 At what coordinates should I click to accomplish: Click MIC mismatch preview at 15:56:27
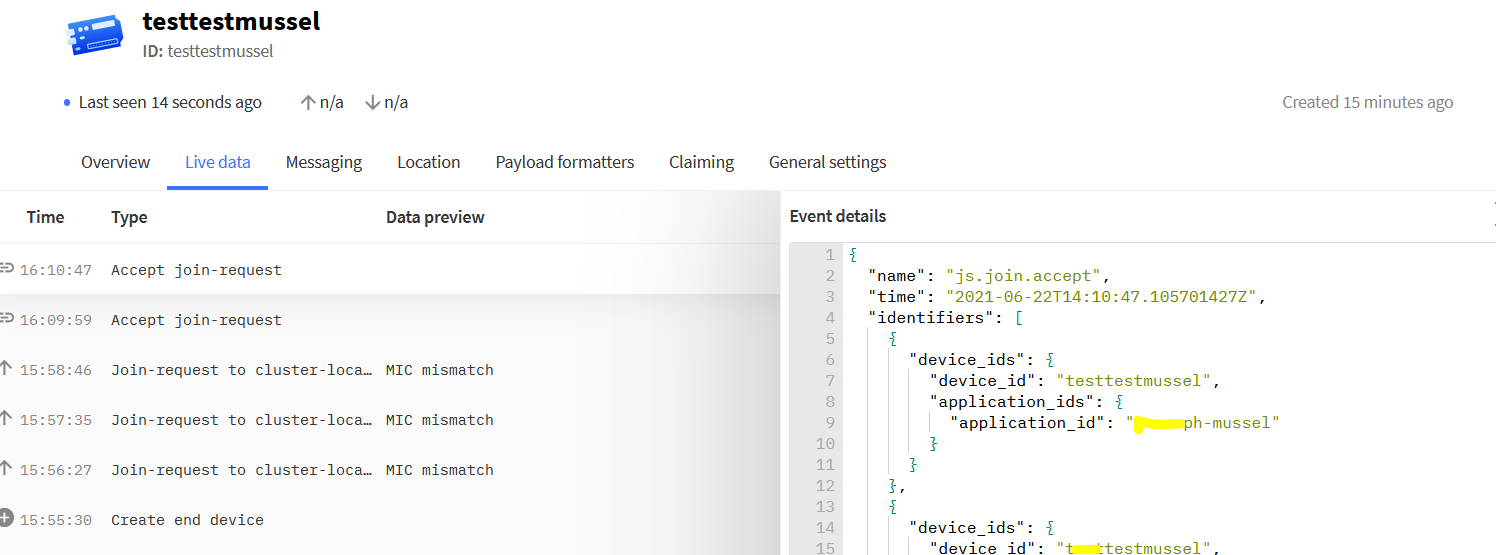(x=440, y=470)
